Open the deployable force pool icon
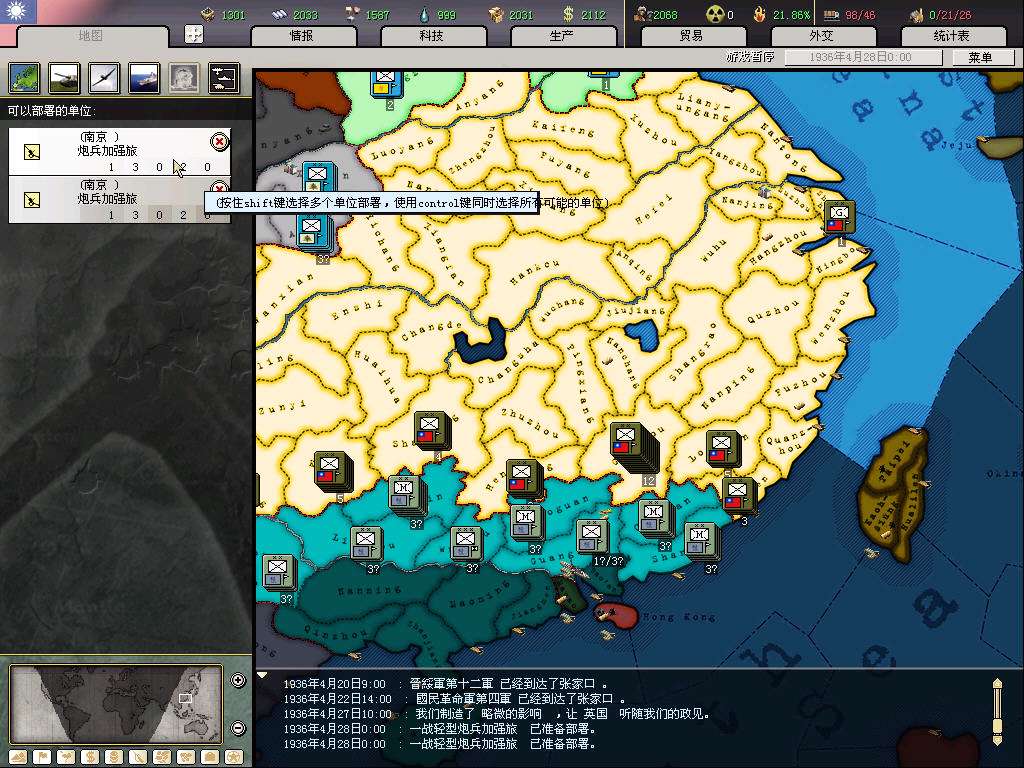This screenshot has width=1024, height=768. click(223, 78)
